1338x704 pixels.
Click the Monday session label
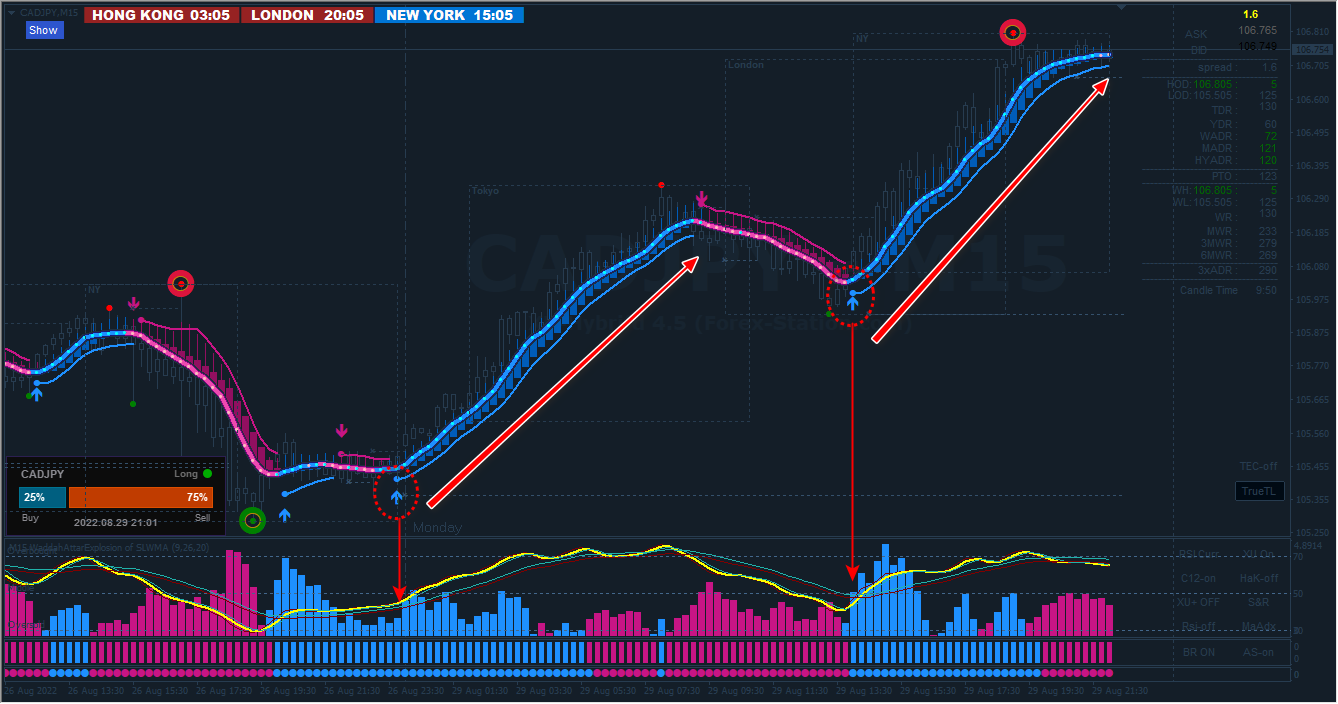[x=438, y=527]
